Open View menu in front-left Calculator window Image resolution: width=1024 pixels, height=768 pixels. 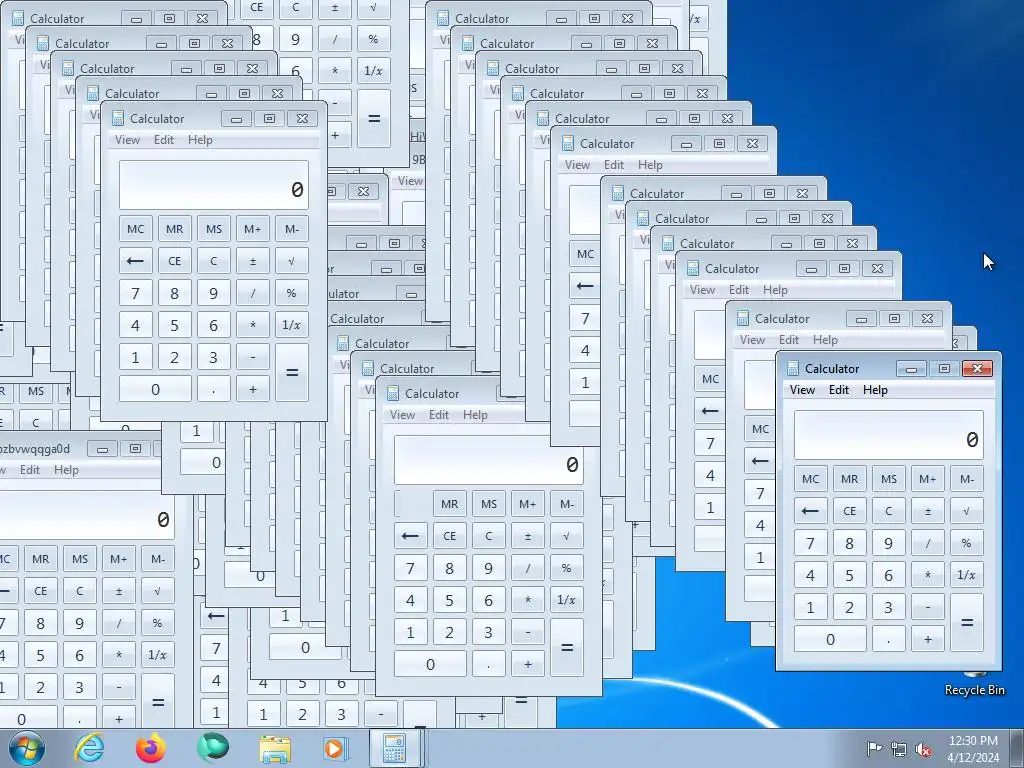coord(127,140)
